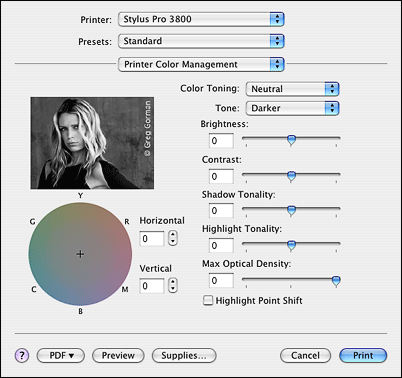The width and height of the screenshot is (402, 378).
Task: Open the Color Toning dropdown set to Neutral
Action: click(292, 89)
